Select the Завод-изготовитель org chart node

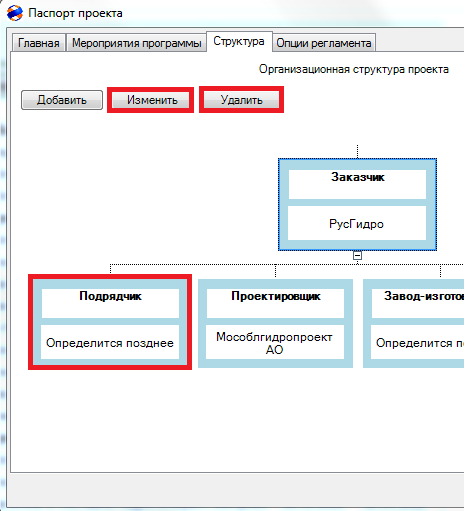(x=414, y=323)
